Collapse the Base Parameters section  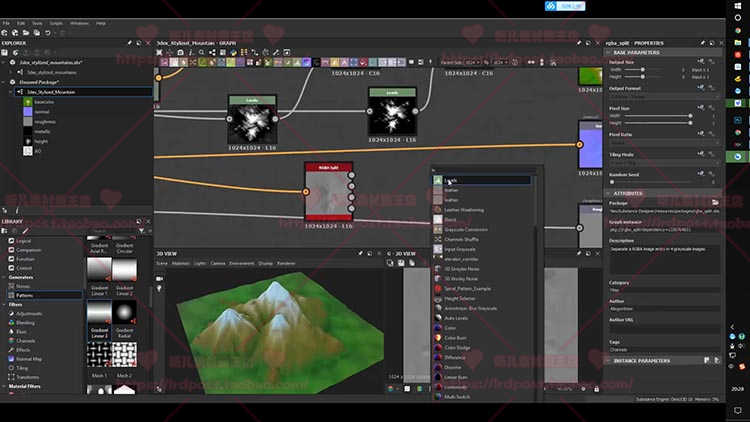coord(609,53)
